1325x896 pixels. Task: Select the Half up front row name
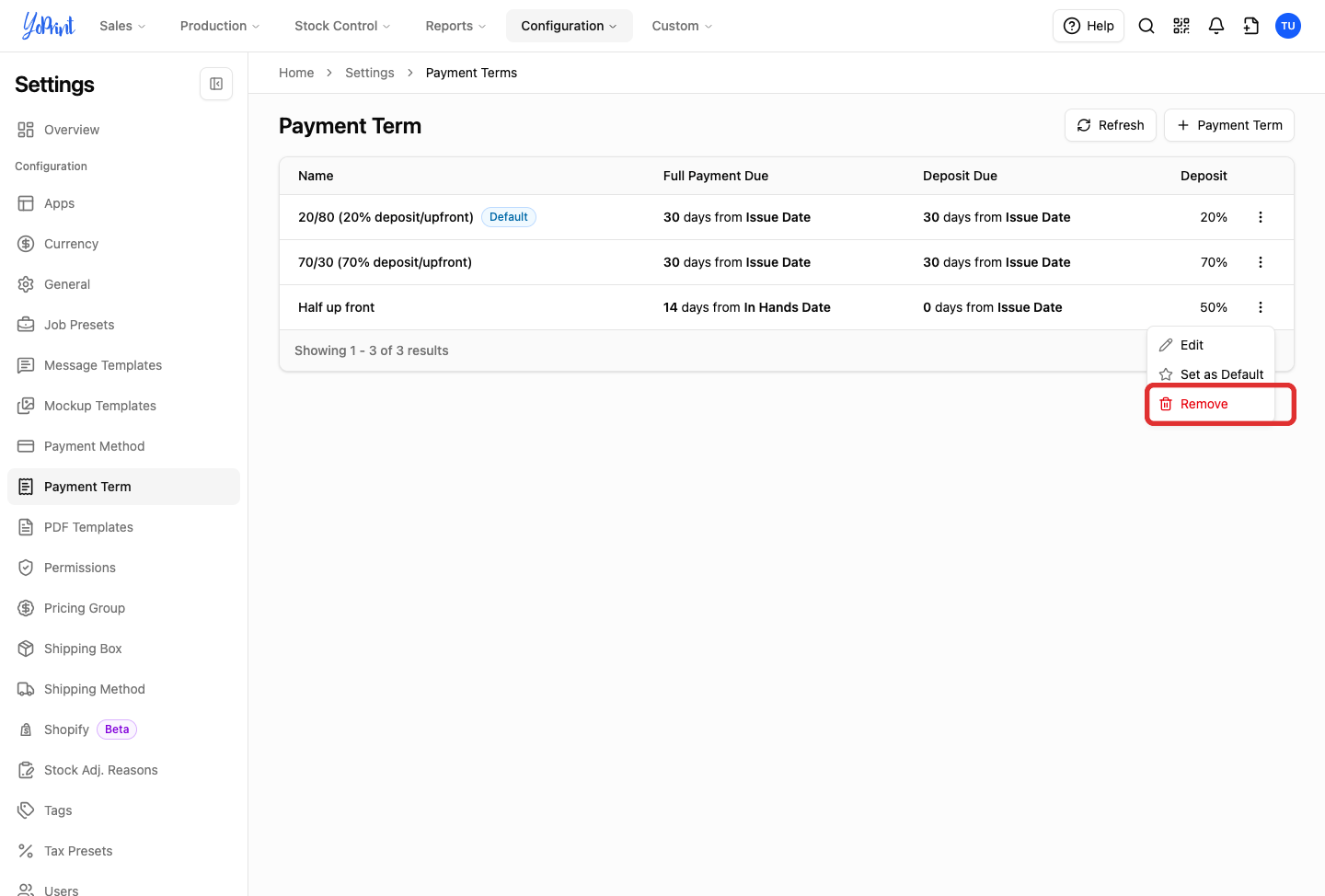(337, 307)
